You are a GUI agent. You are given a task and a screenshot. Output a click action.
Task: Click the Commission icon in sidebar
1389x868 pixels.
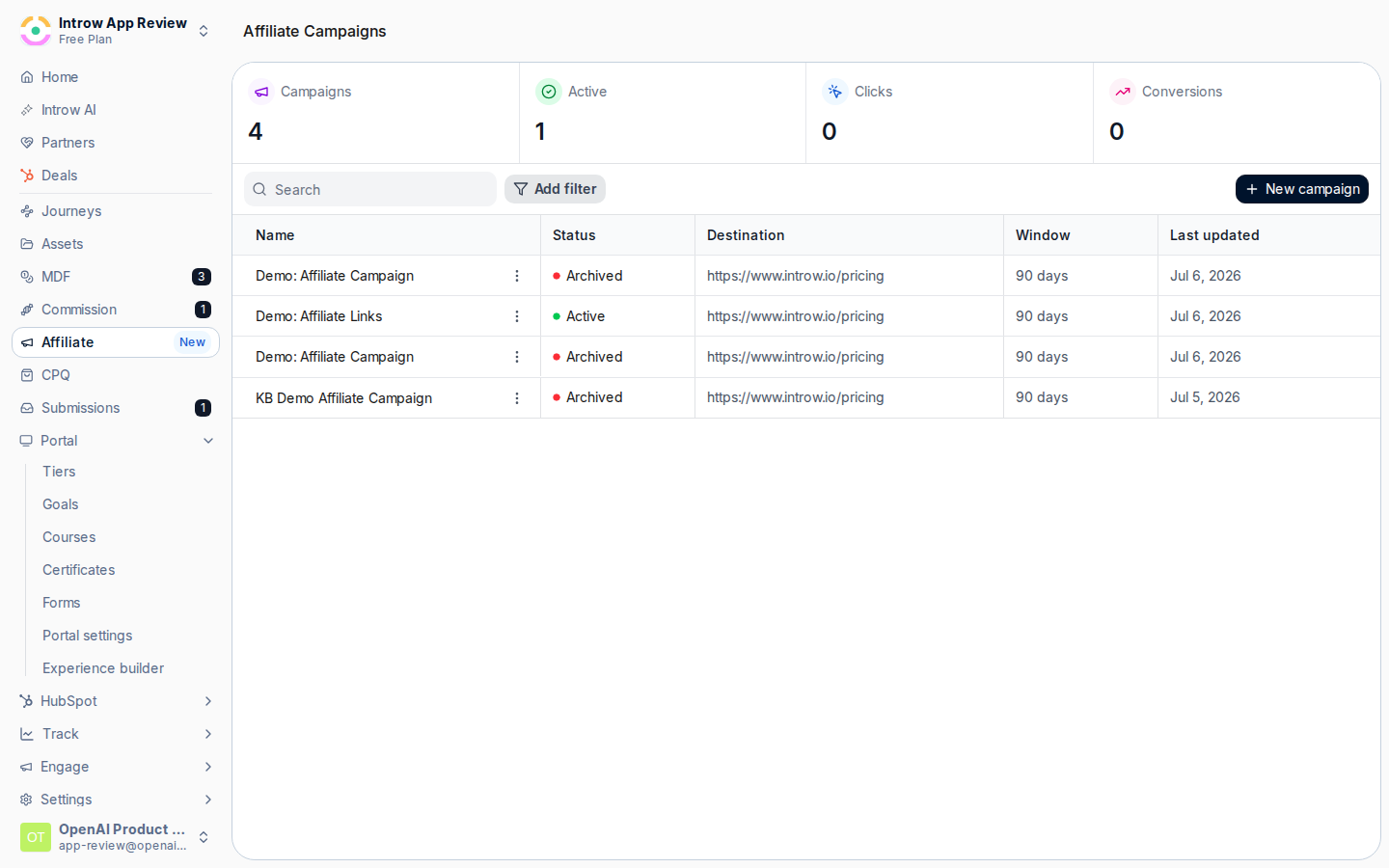(x=27, y=310)
